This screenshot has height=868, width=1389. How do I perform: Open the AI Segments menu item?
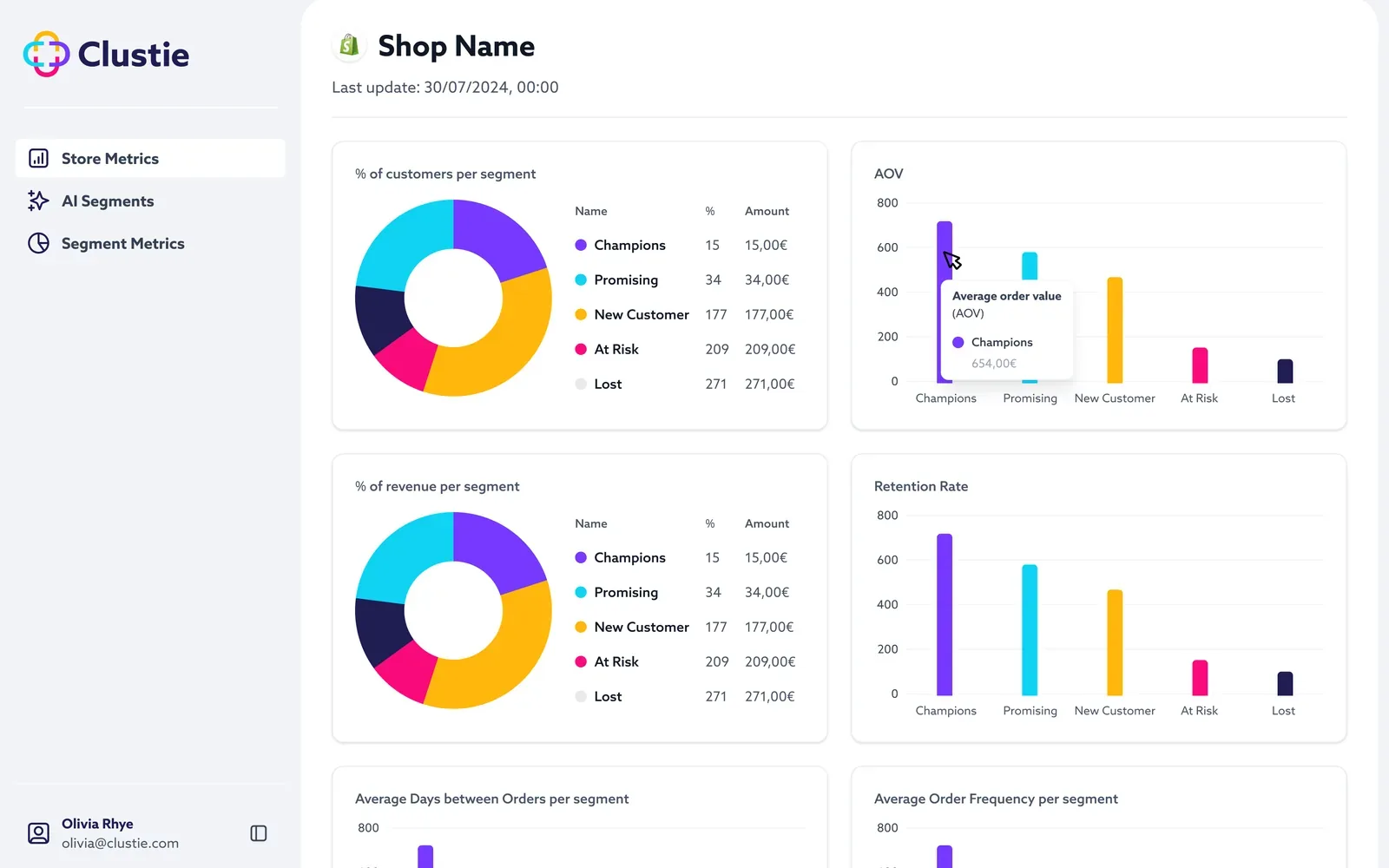(x=150, y=201)
